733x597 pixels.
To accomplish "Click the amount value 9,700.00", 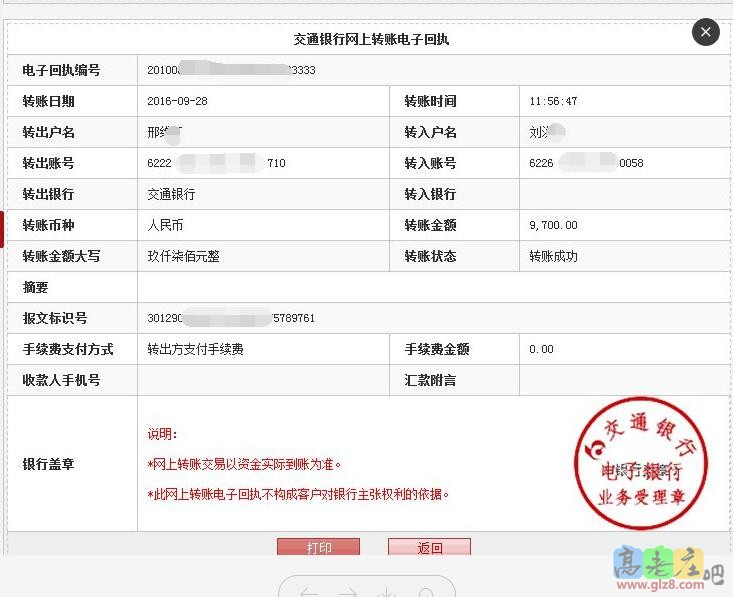I will pyautogui.click(x=553, y=225).
